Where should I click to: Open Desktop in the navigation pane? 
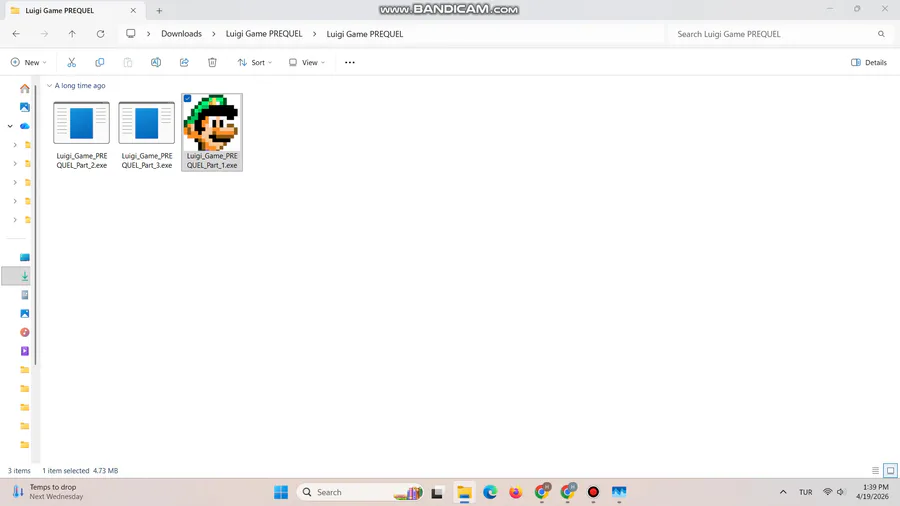coord(25,258)
